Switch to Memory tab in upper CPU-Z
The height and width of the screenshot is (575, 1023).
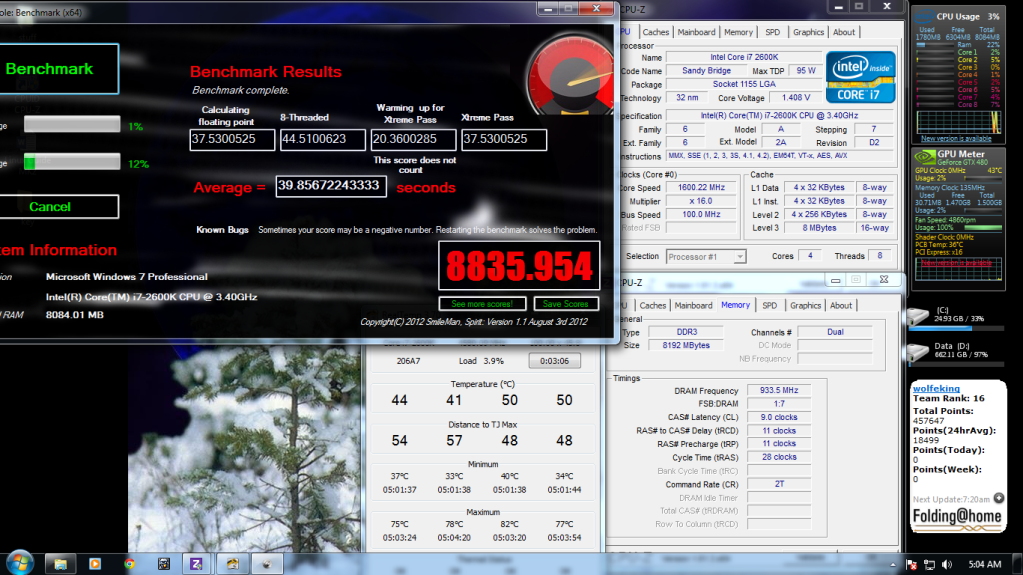coord(739,32)
